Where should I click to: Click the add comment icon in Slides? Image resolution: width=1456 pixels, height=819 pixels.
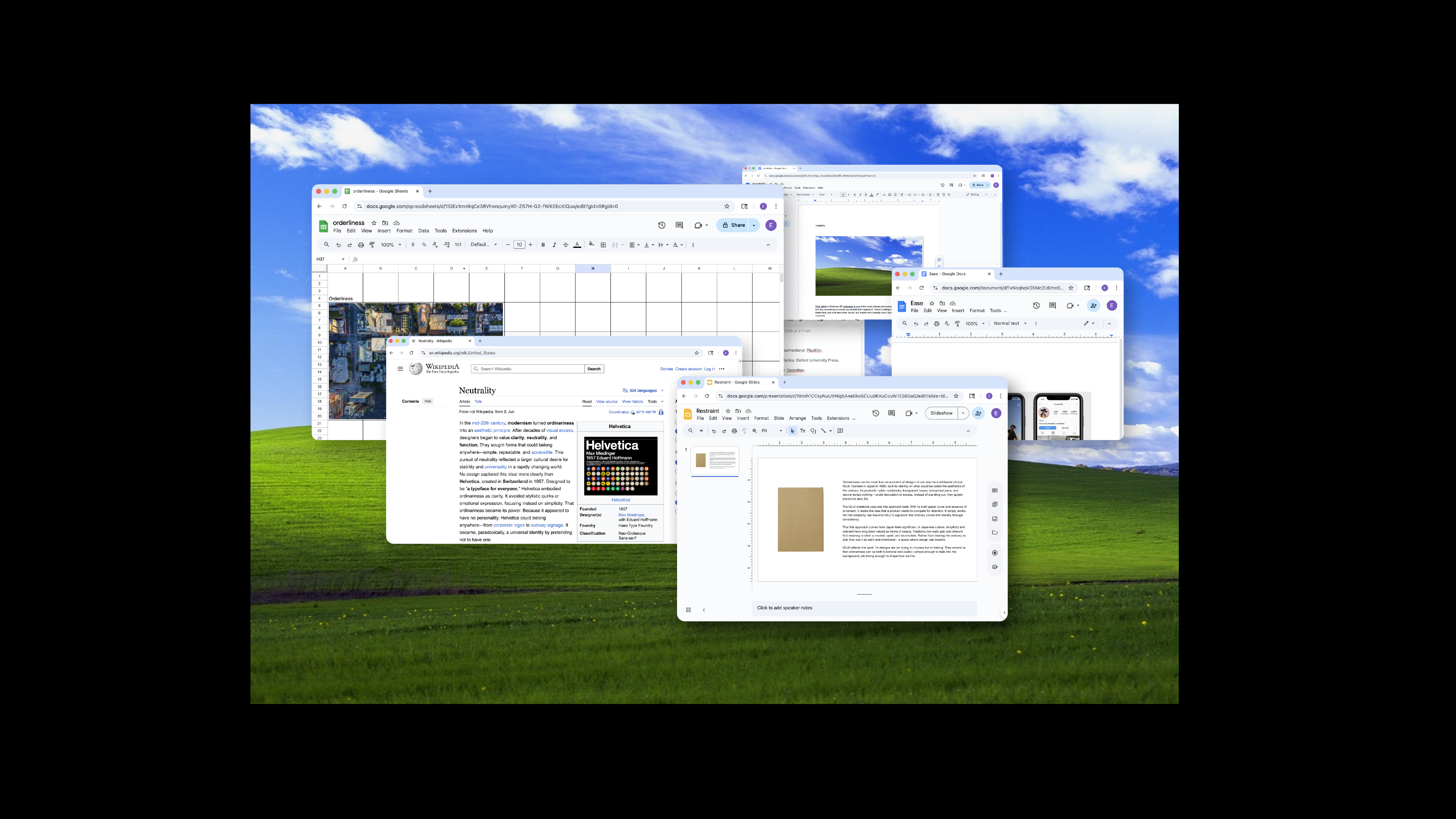[x=840, y=431]
